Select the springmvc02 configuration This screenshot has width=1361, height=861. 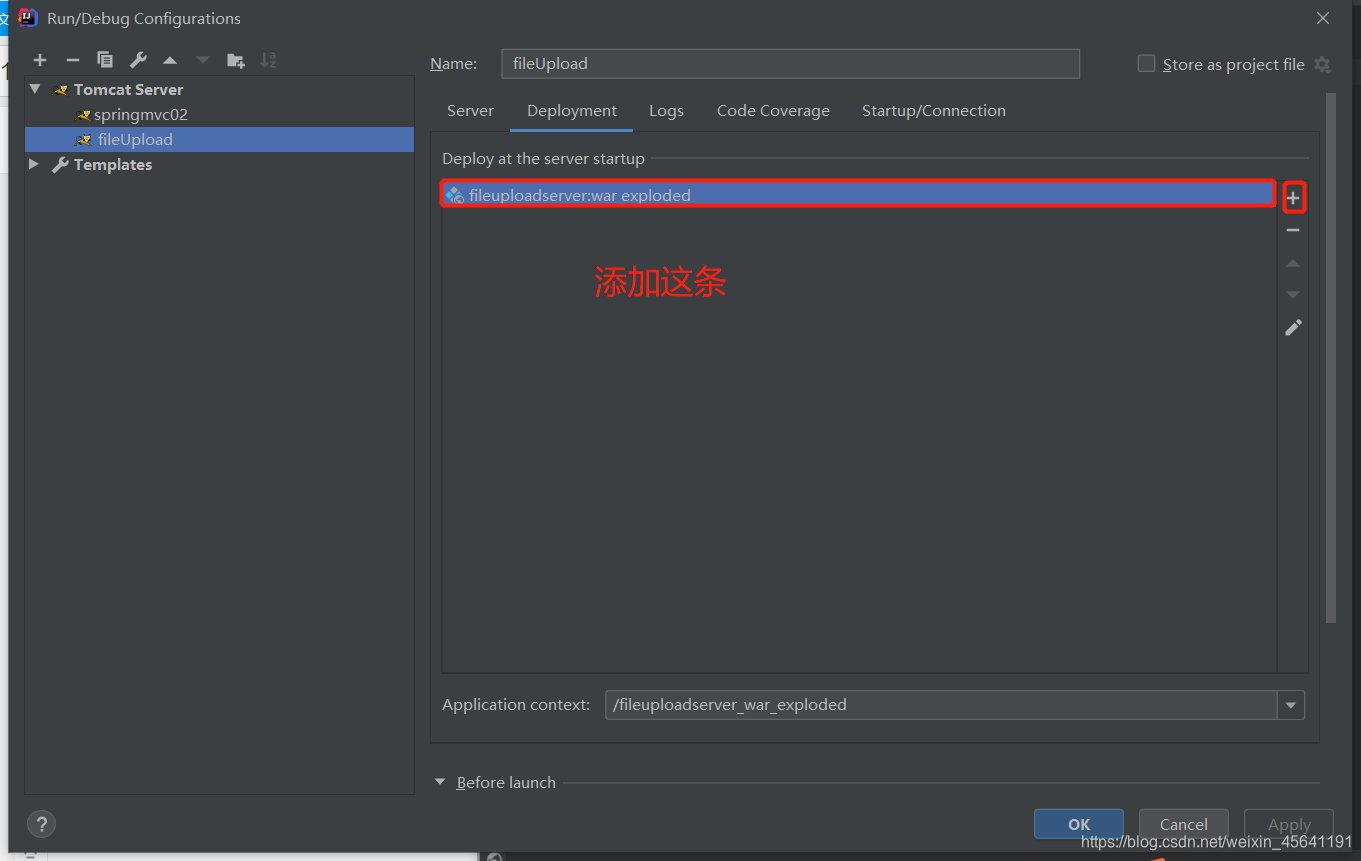[x=219, y=114]
